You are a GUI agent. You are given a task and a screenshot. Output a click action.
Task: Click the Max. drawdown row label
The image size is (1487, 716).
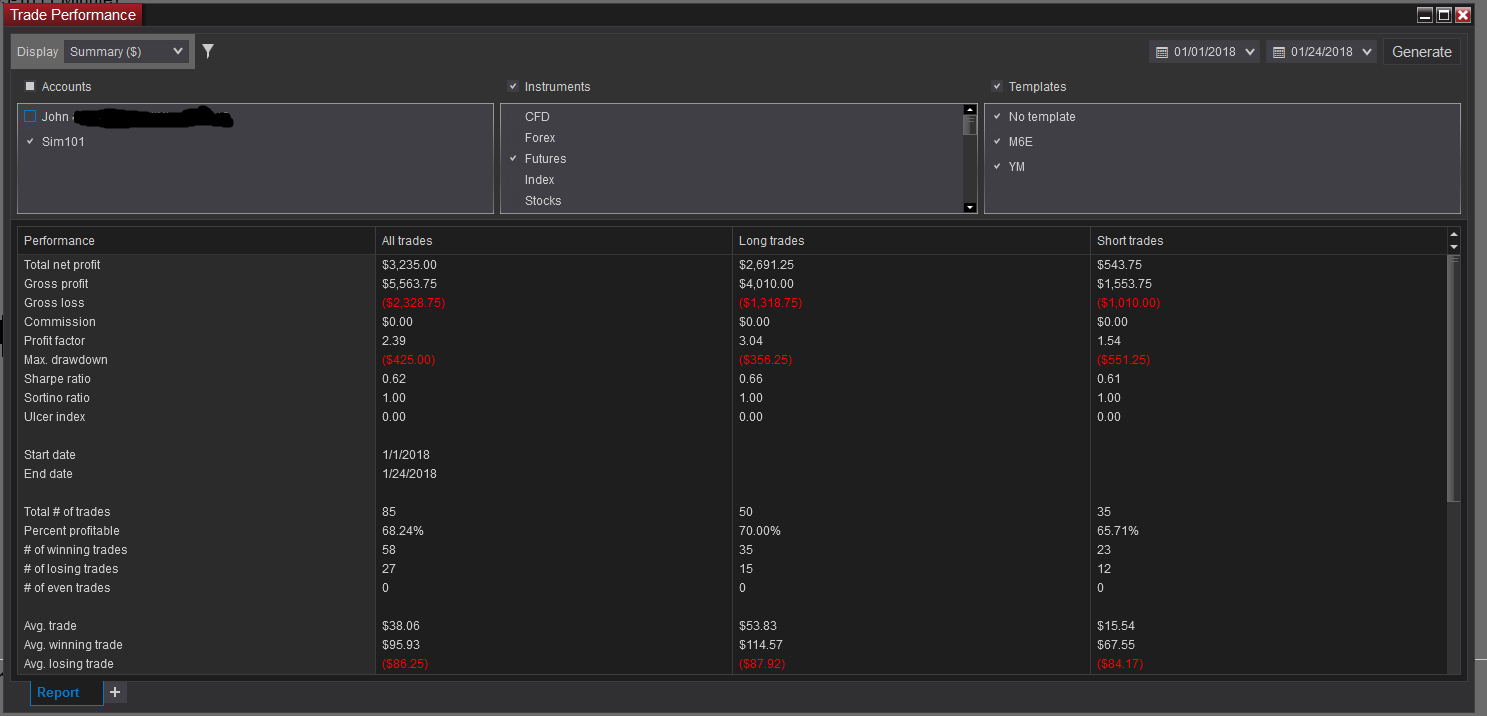(x=66, y=360)
